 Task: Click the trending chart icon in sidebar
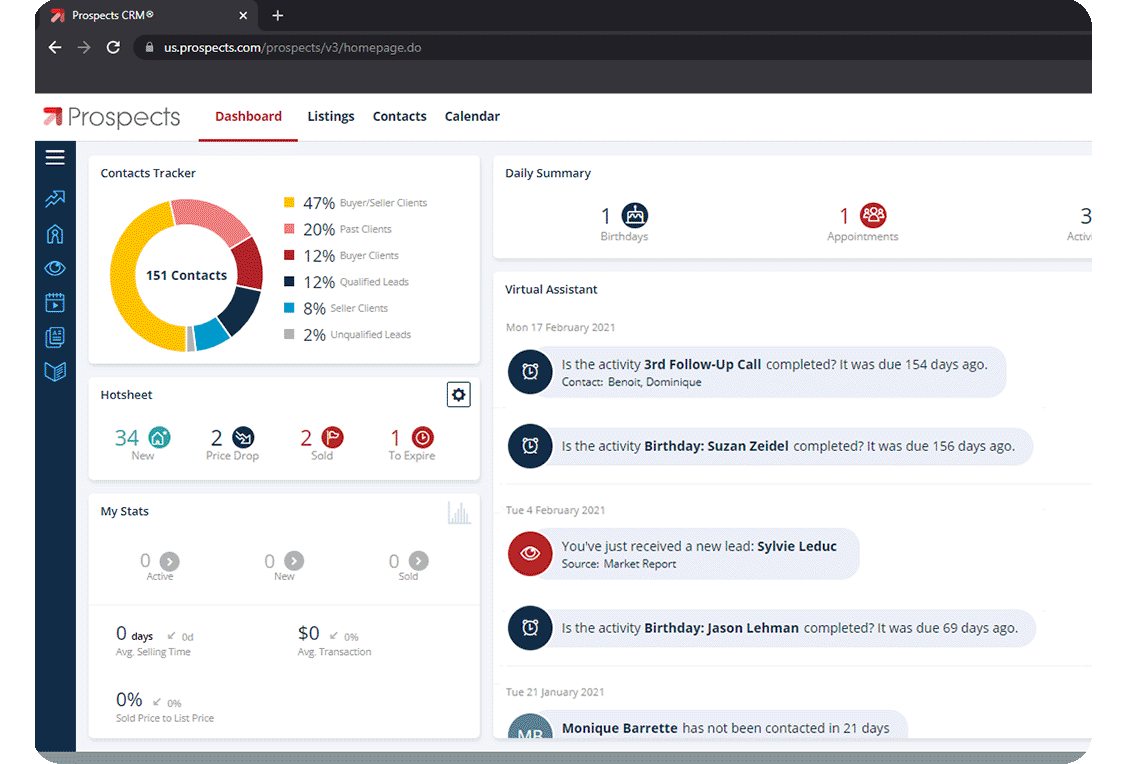pyautogui.click(x=55, y=198)
